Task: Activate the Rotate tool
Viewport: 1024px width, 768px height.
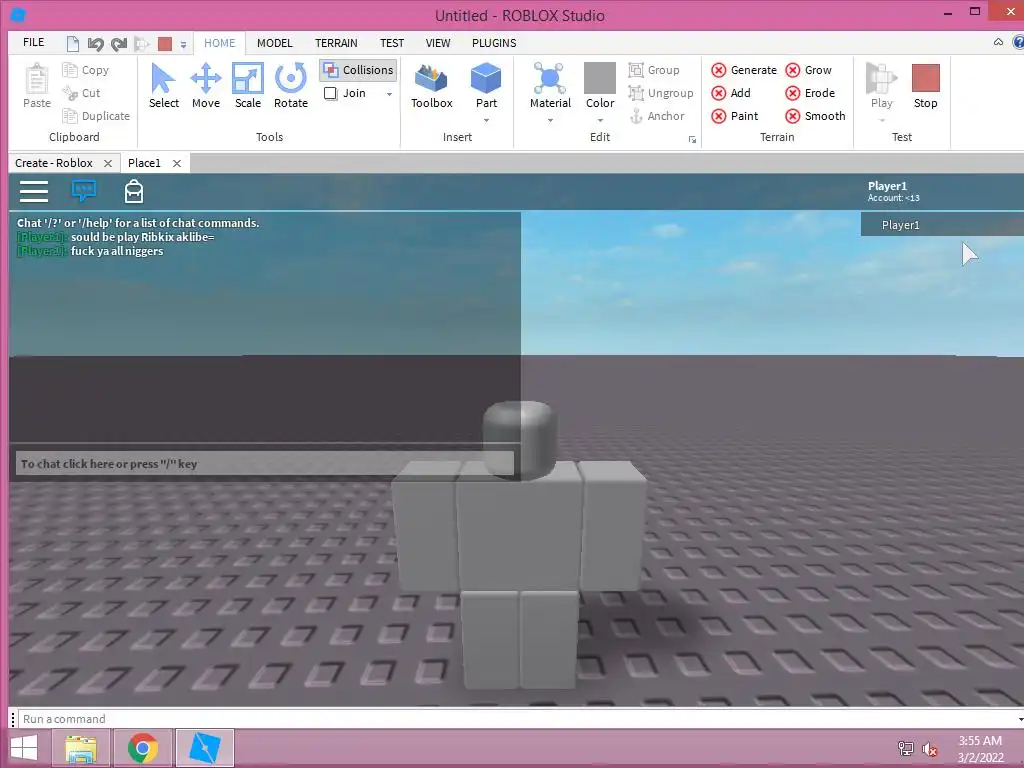Action: coord(291,86)
